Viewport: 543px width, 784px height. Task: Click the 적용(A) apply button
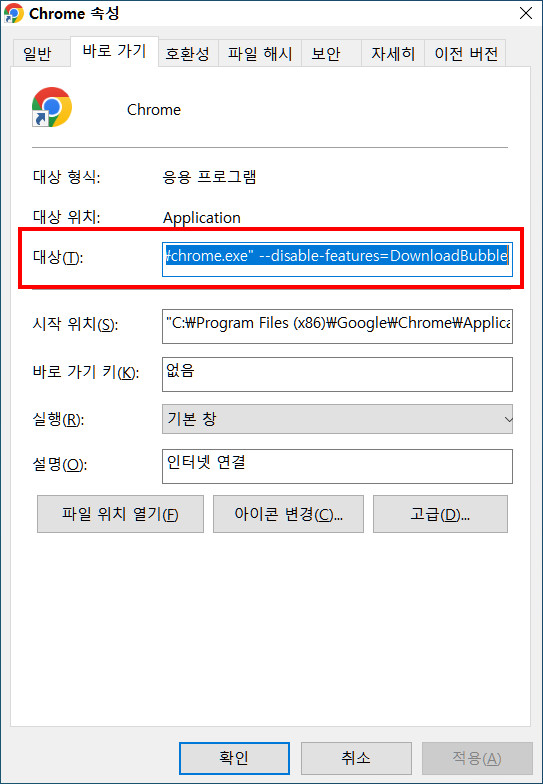coord(477,758)
